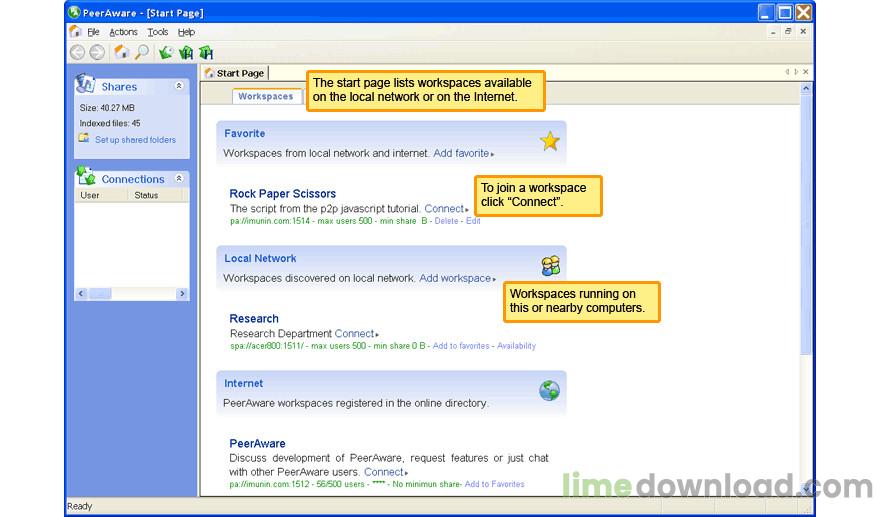Image resolution: width=880 pixels, height=517 pixels.
Task: Open the home page toolbar icon
Action: [x=121, y=52]
